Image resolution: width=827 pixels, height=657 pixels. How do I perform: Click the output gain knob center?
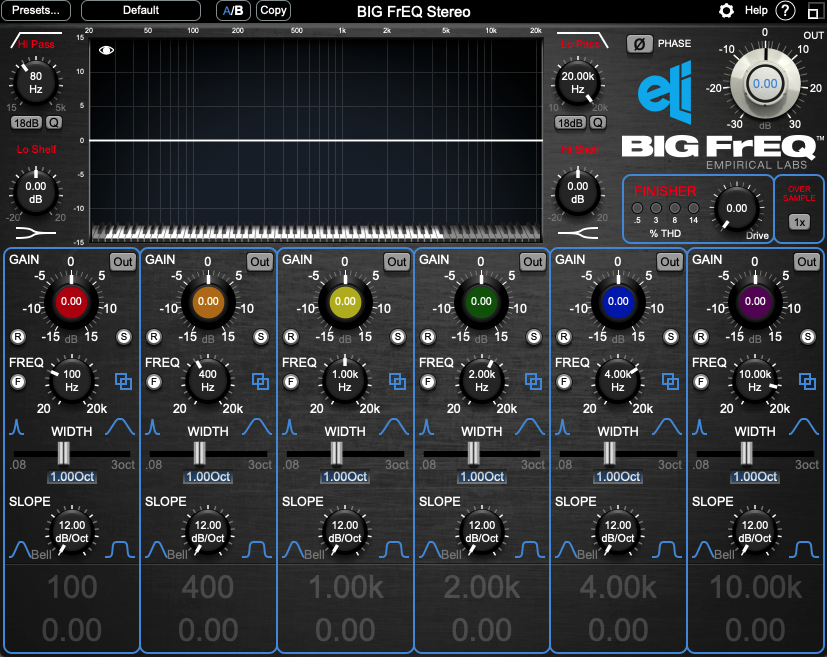pos(765,83)
